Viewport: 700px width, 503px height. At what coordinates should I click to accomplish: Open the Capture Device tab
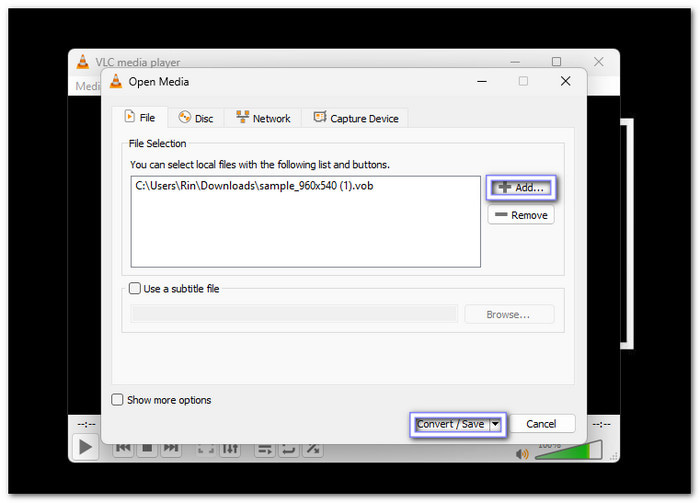pyautogui.click(x=355, y=118)
